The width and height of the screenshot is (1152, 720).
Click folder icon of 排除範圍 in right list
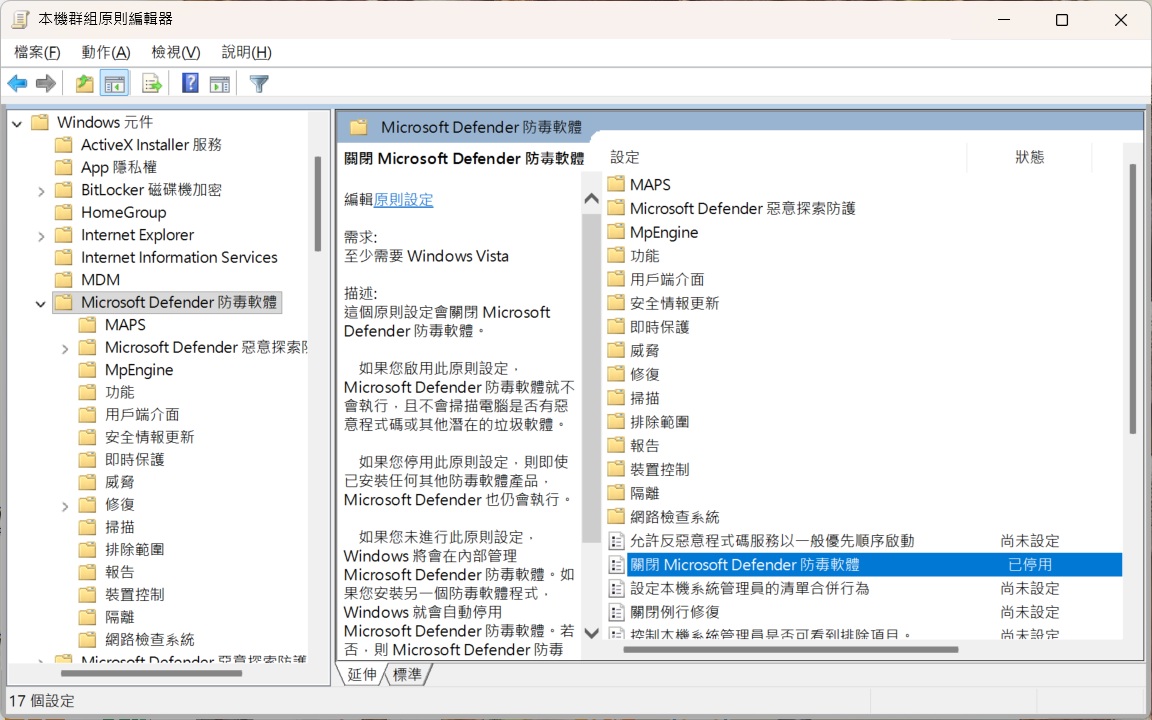pos(616,422)
